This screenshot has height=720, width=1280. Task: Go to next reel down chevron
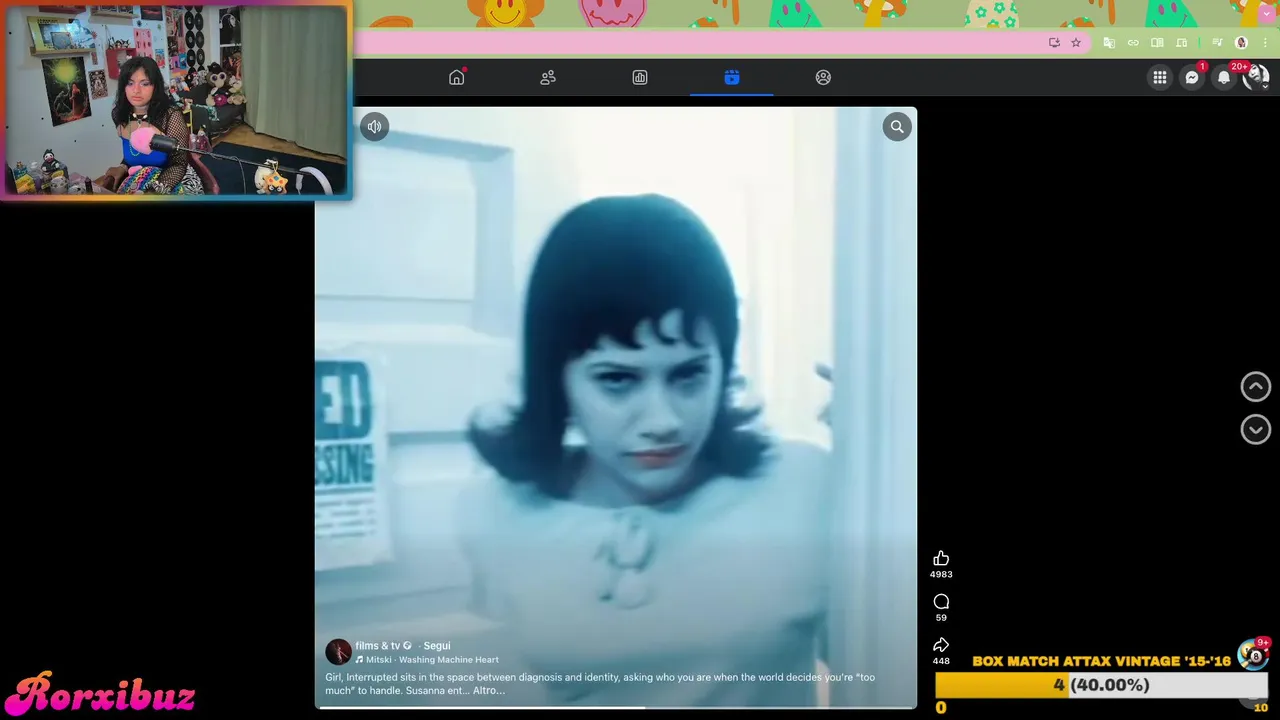[x=1256, y=429]
